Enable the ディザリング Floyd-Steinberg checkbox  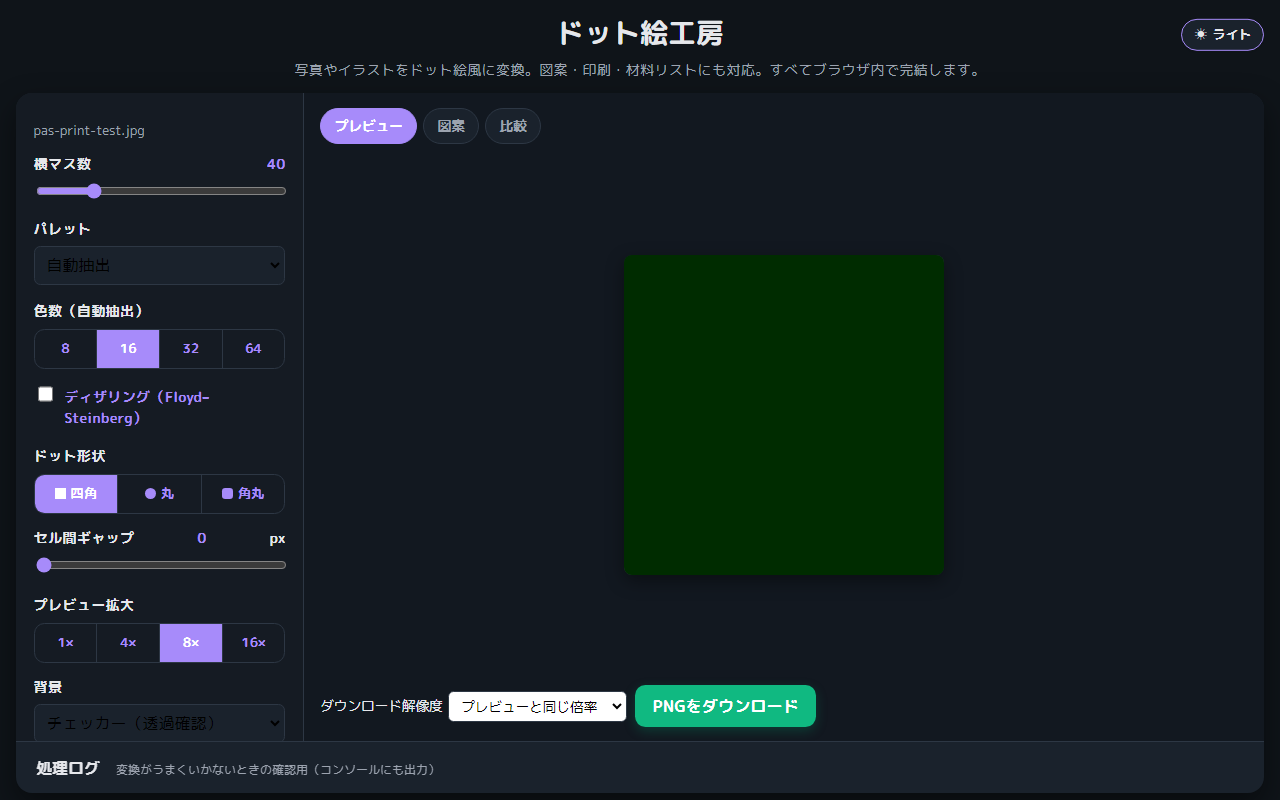[45, 394]
